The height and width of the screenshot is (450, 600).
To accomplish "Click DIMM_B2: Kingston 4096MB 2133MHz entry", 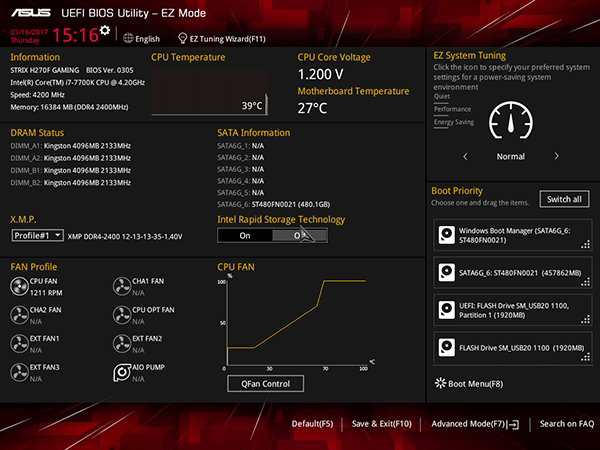I will pyautogui.click(x=70, y=183).
